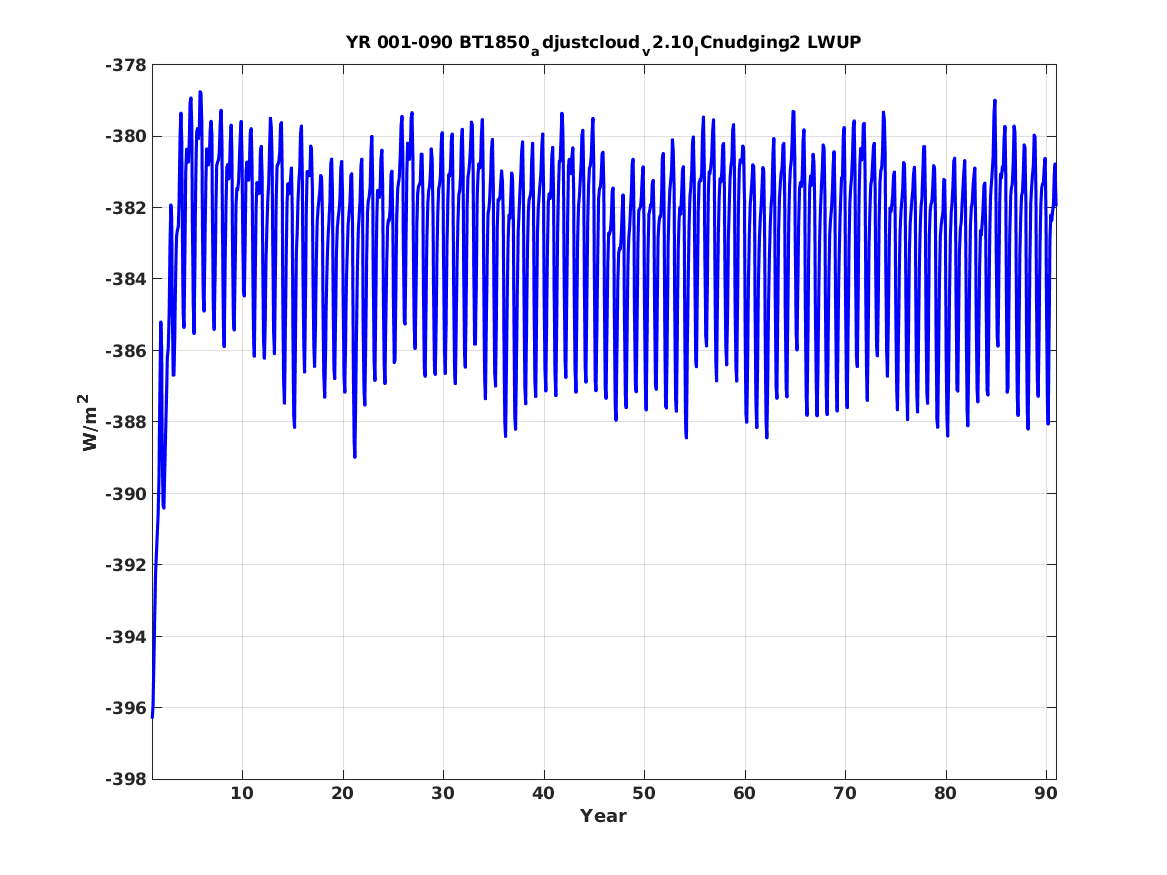The width and height of the screenshot is (1167, 875).
Task: Click the 50 x-axis tick label
Action: tap(644, 794)
